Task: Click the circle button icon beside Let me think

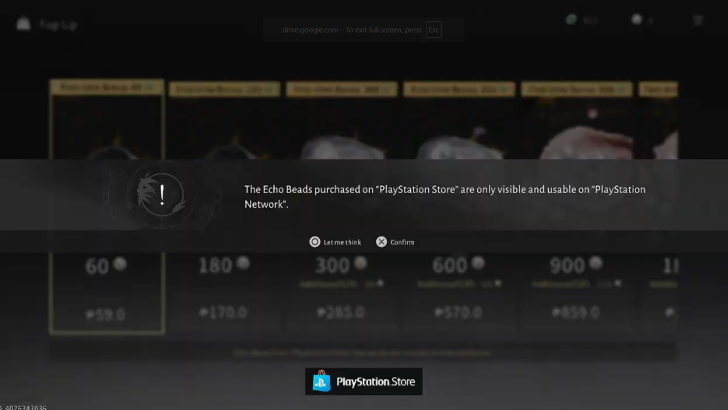Action: 315,242
